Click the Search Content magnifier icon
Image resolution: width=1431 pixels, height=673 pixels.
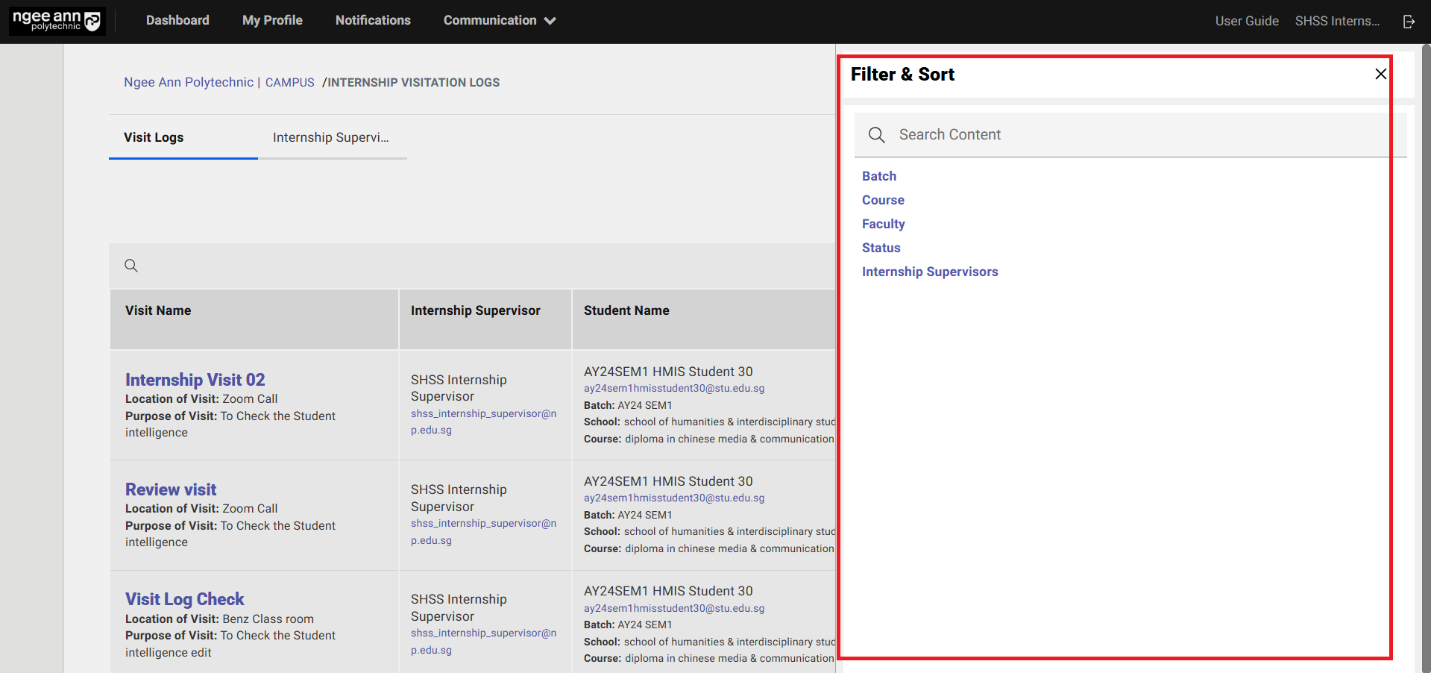[x=877, y=135]
